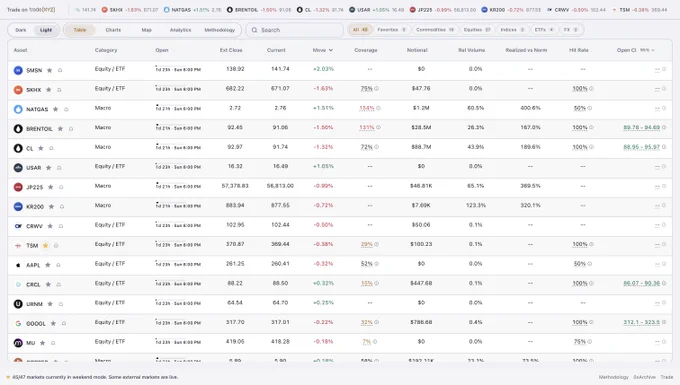Toggle SMSN alert bell
This screenshot has width=680, height=385.
(60, 70)
